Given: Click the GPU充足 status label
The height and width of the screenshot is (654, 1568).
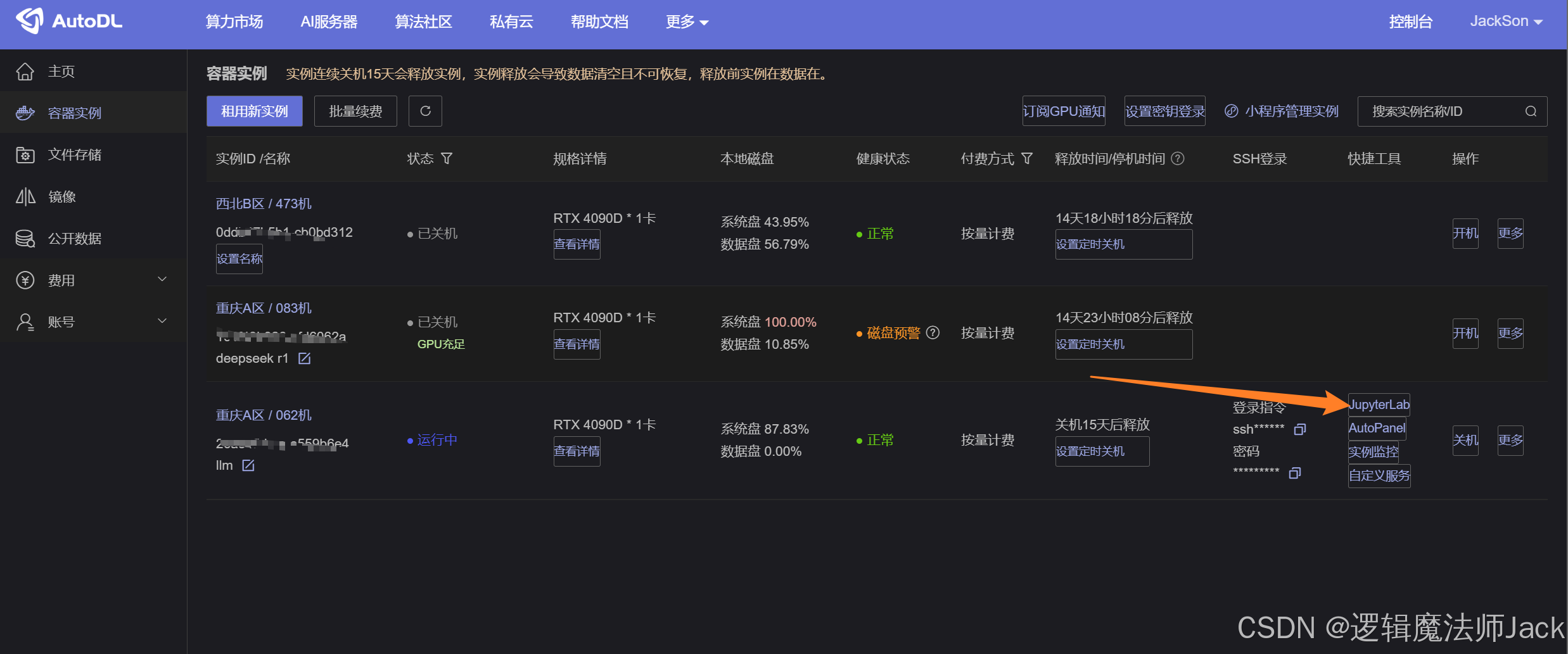Looking at the screenshot, I should tap(441, 344).
